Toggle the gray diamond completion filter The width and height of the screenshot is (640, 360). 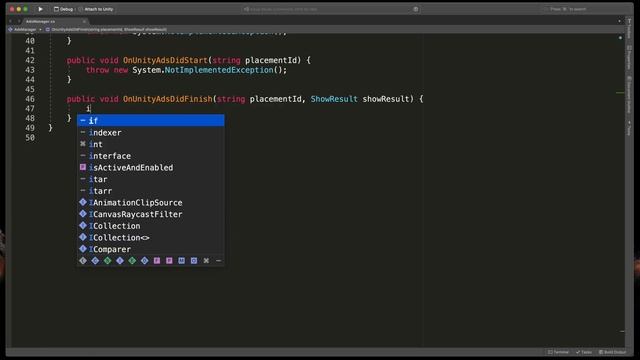coord(83,260)
